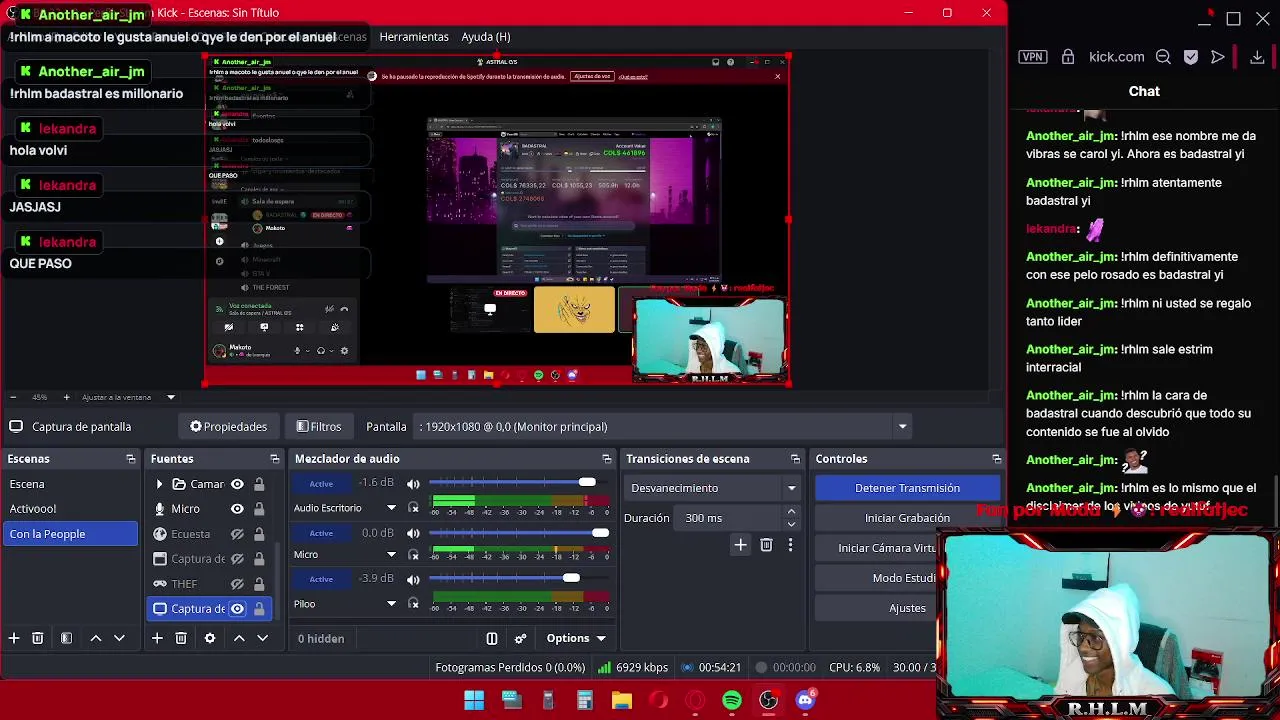The image size is (1280, 720).
Task: Pop out the Mezclador de audio dock
Action: [x=606, y=459]
